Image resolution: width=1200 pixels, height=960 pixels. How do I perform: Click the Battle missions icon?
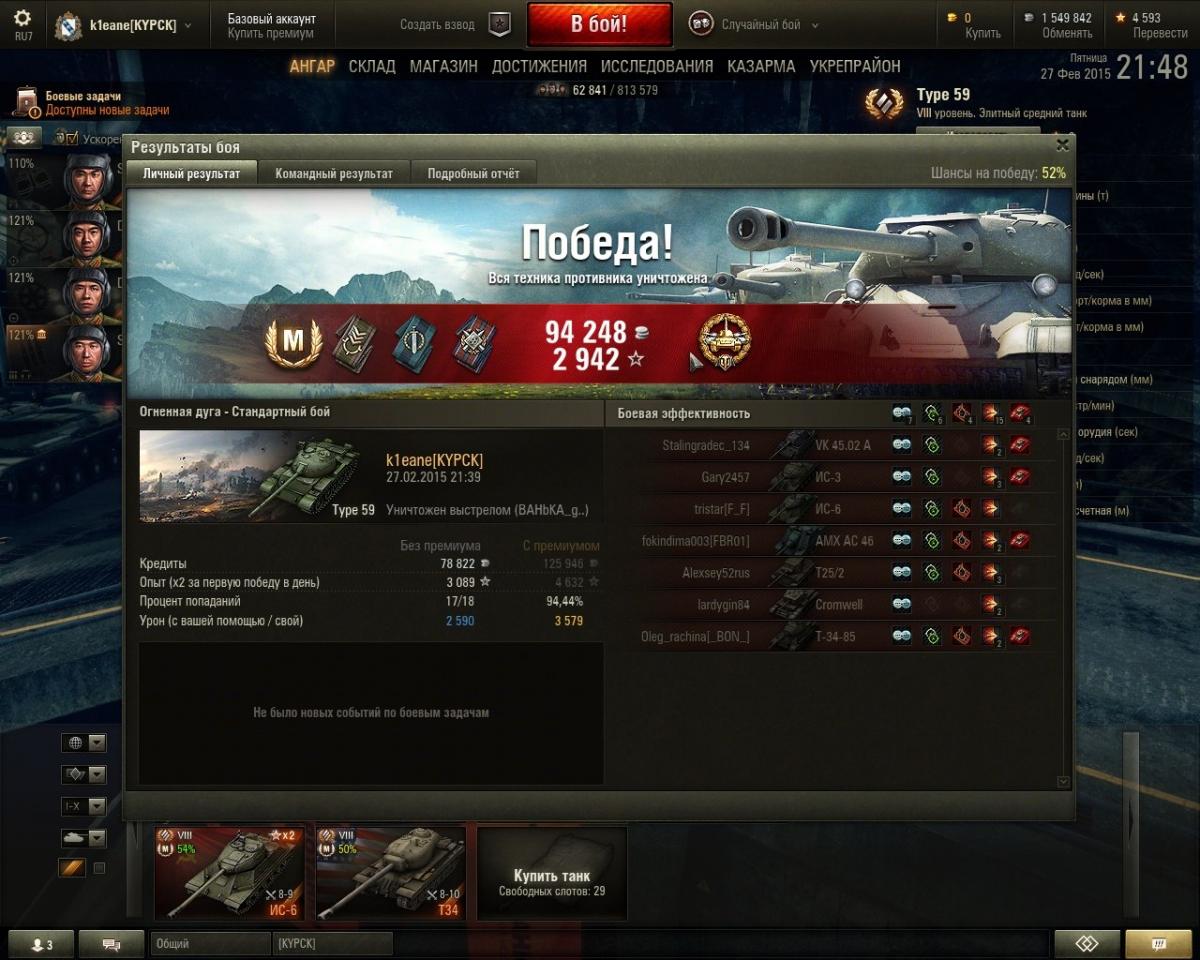point(26,102)
